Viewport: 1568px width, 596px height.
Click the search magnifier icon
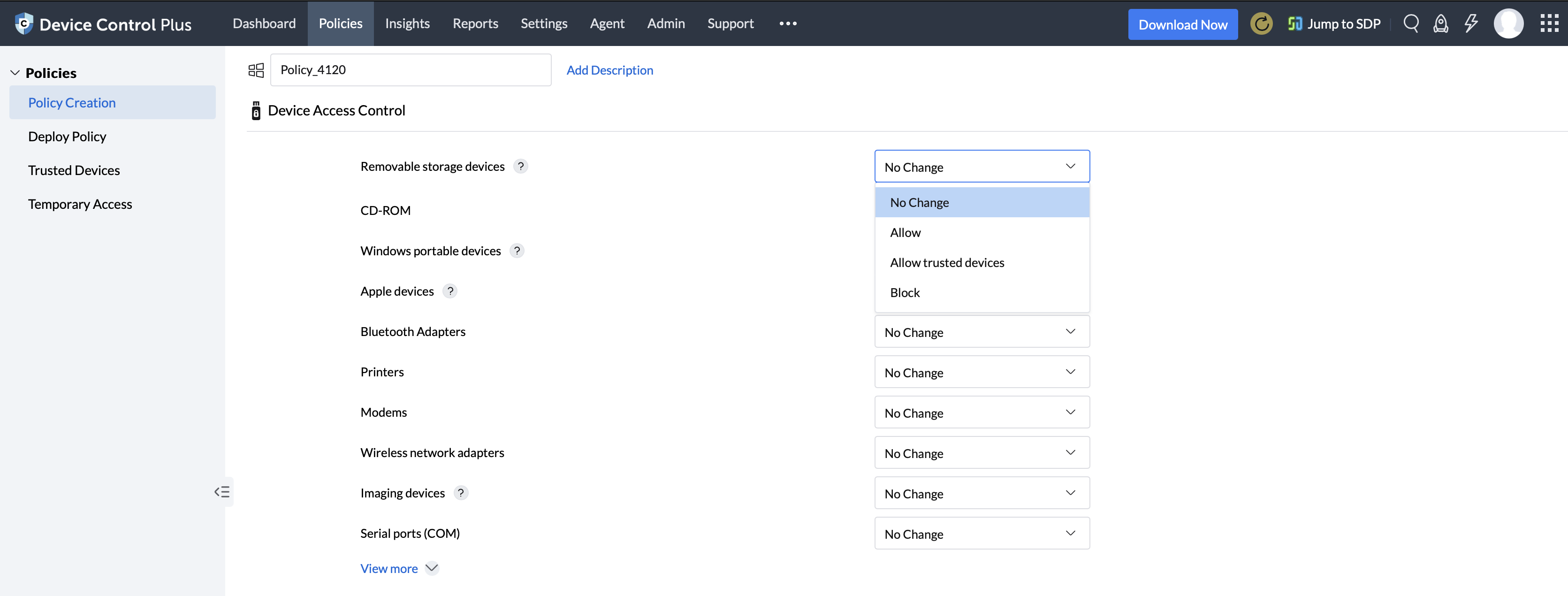coord(1411,24)
